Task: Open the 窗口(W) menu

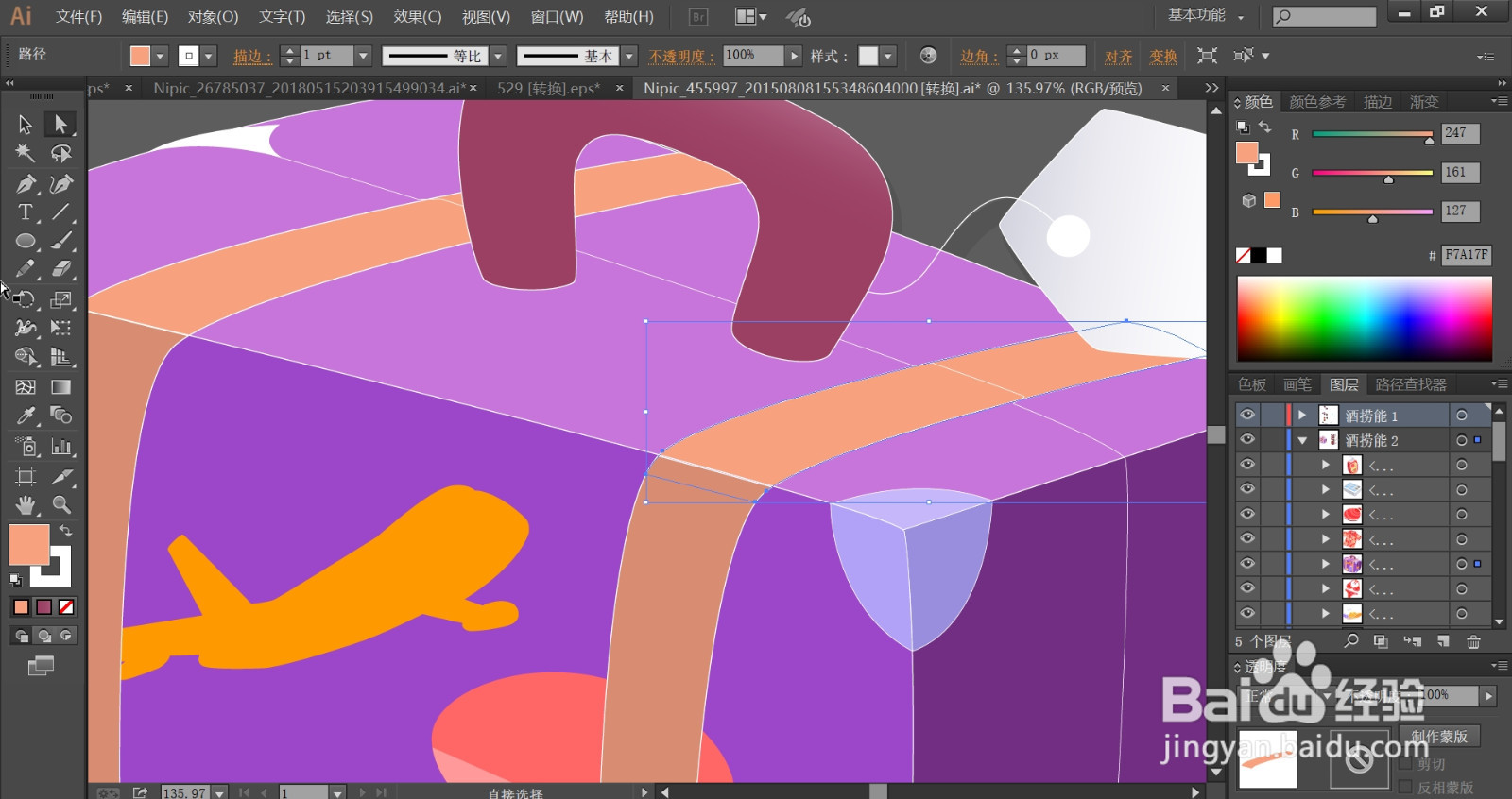Action: (x=557, y=17)
